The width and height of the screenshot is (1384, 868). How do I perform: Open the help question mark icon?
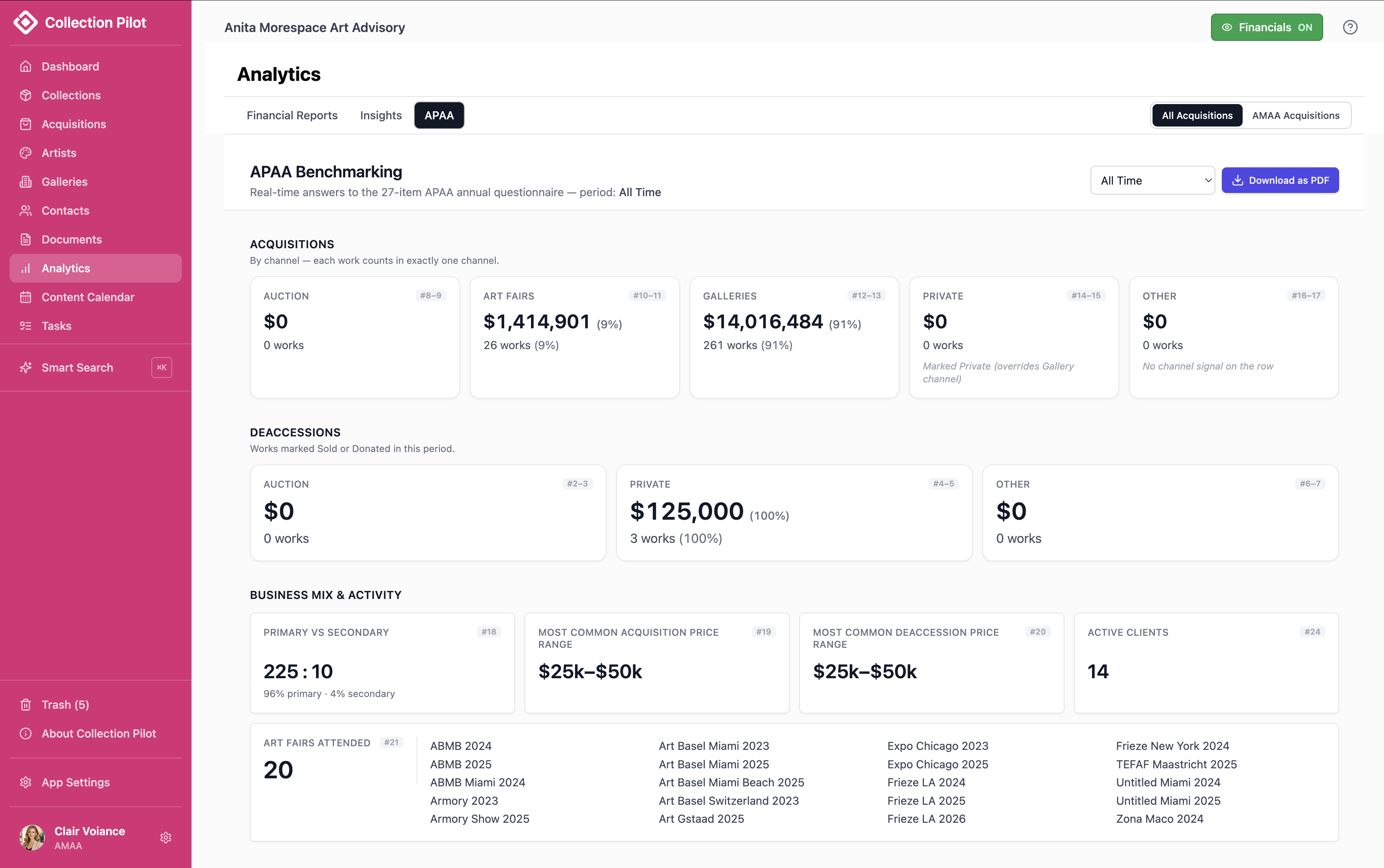[x=1350, y=28]
